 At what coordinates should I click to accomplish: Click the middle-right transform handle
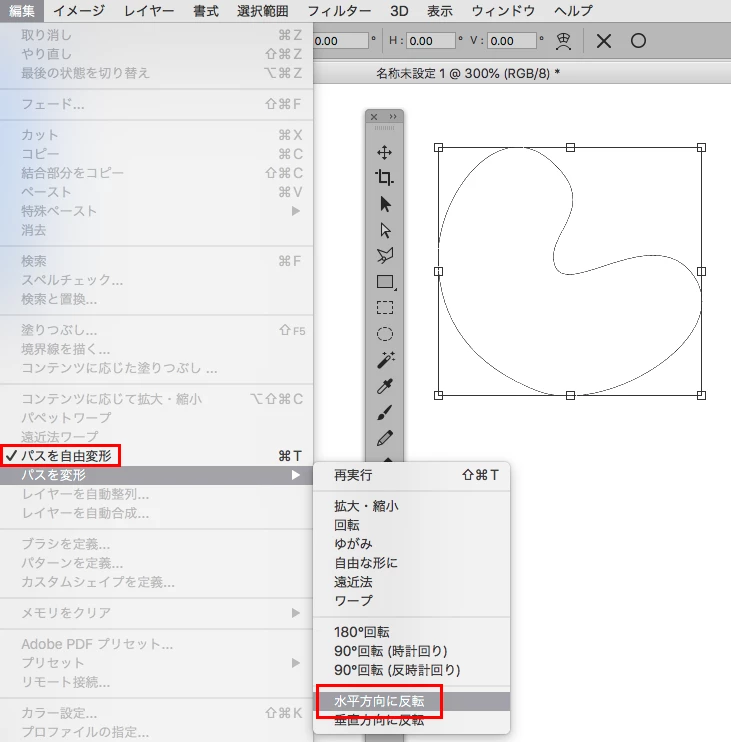click(x=701, y=271)
